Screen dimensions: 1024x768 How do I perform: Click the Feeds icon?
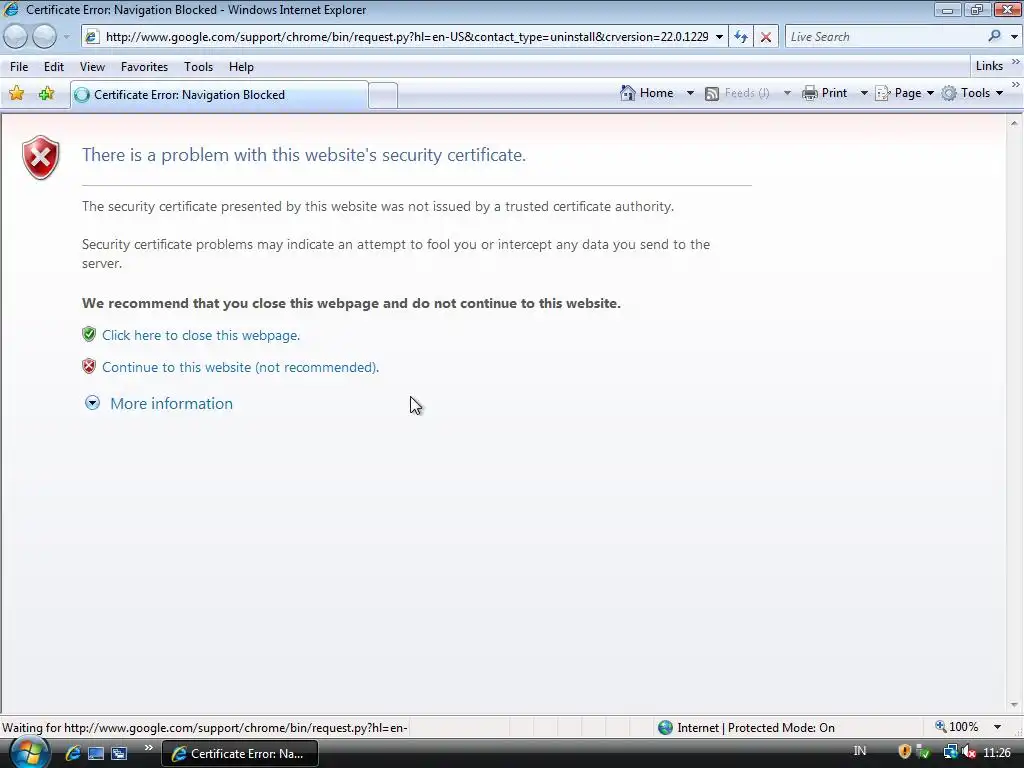[712, 93]
